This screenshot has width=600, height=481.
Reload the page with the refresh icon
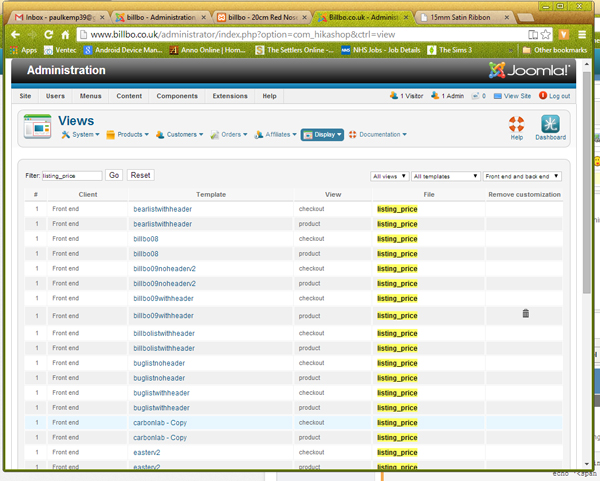(x=48, y=34)
